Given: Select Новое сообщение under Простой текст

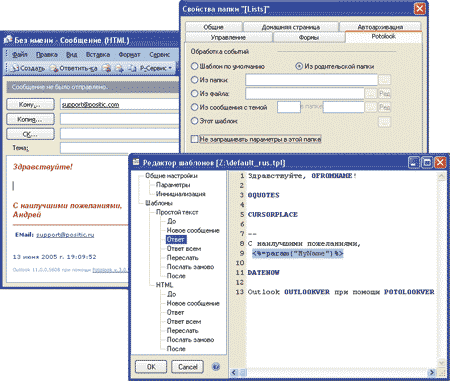Looking at the screenshot, I should 193,230.
